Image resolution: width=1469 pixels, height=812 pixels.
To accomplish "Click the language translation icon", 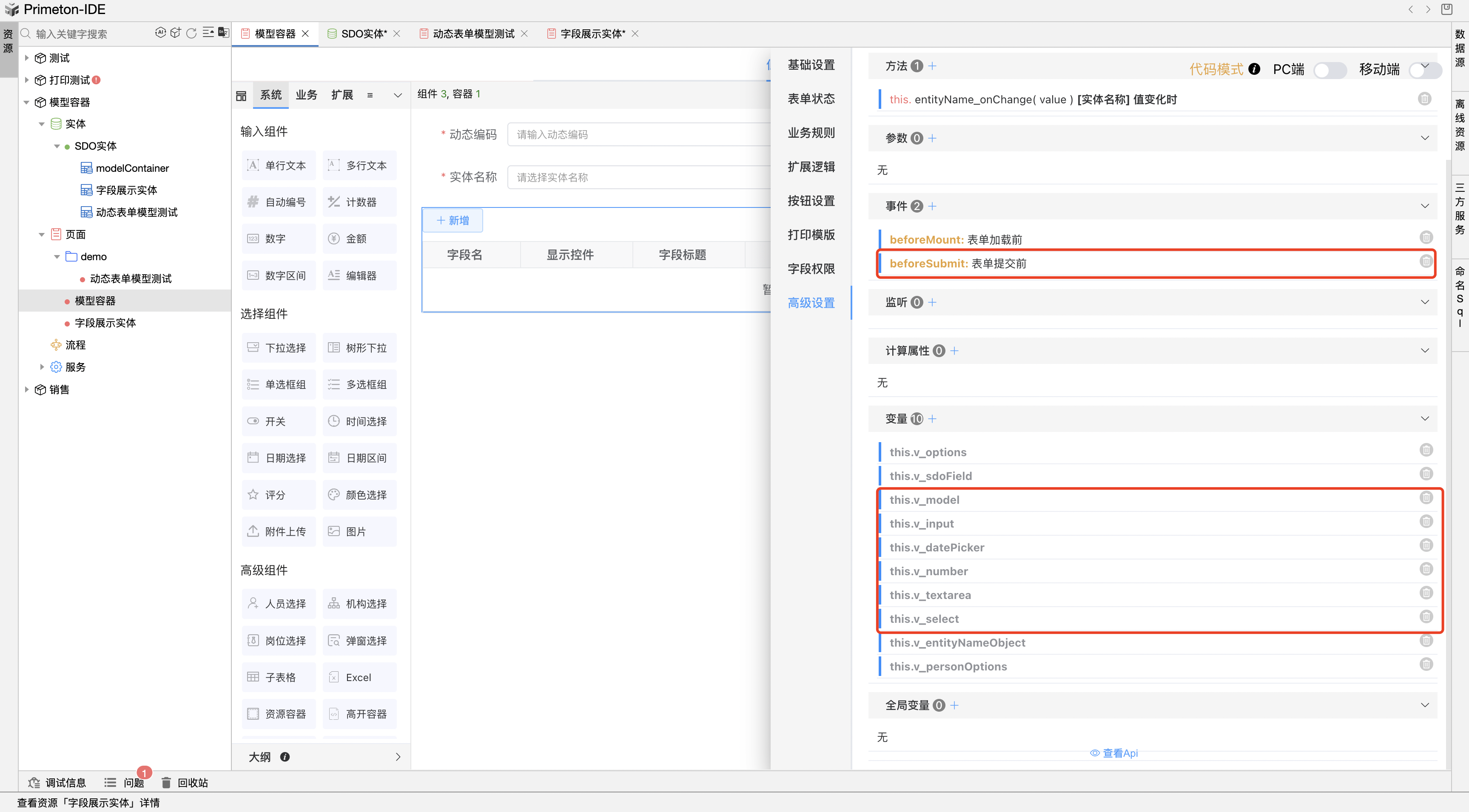I will click(224, 33).
